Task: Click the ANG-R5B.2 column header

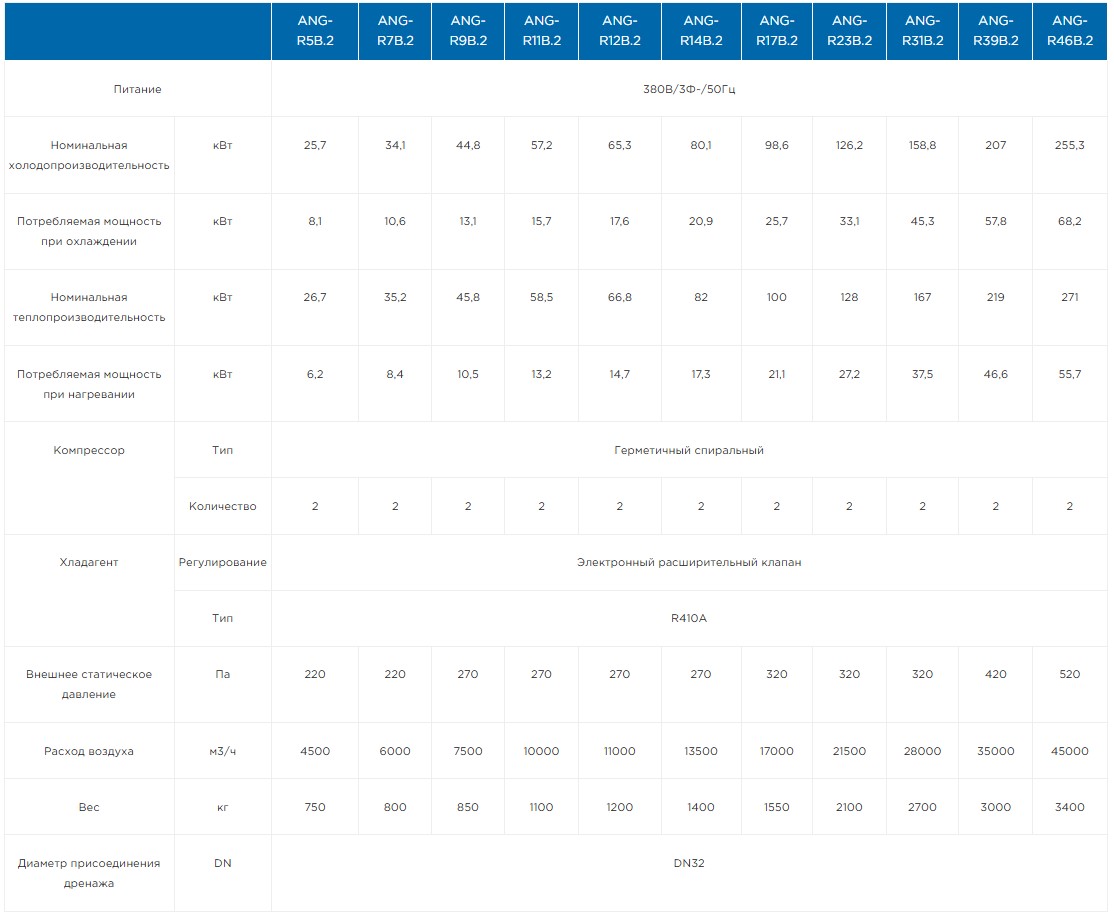Action: click(315, 30)
